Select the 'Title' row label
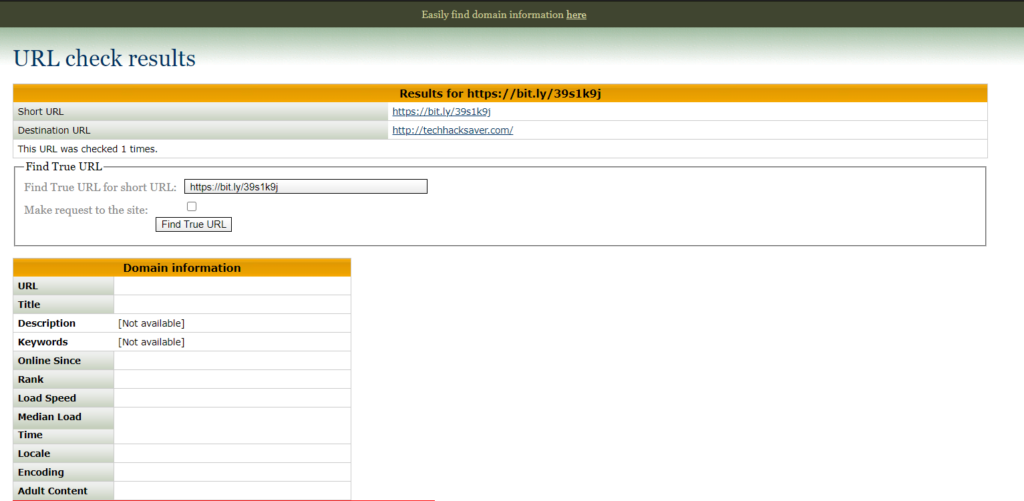1024x501 pixels. pyautogui.click(x=29, y=304)
